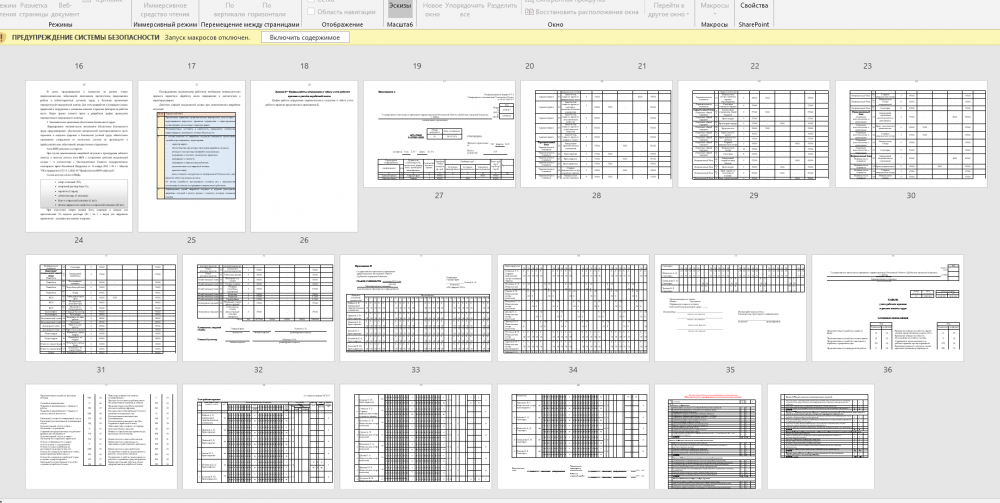This screenshot has width=1000, height=503.
Task: Click the page number label 16
Action: click(79, 66)
